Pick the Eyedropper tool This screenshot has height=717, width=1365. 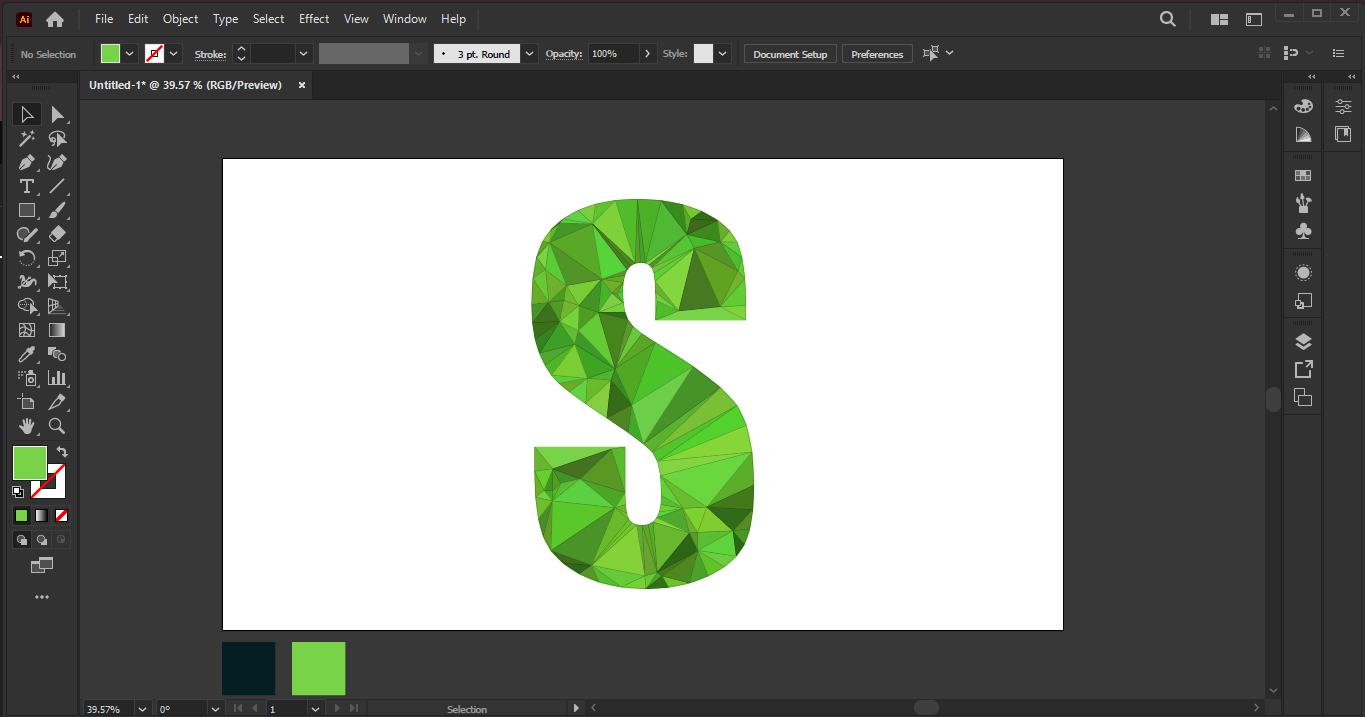(x=26, y=354)
